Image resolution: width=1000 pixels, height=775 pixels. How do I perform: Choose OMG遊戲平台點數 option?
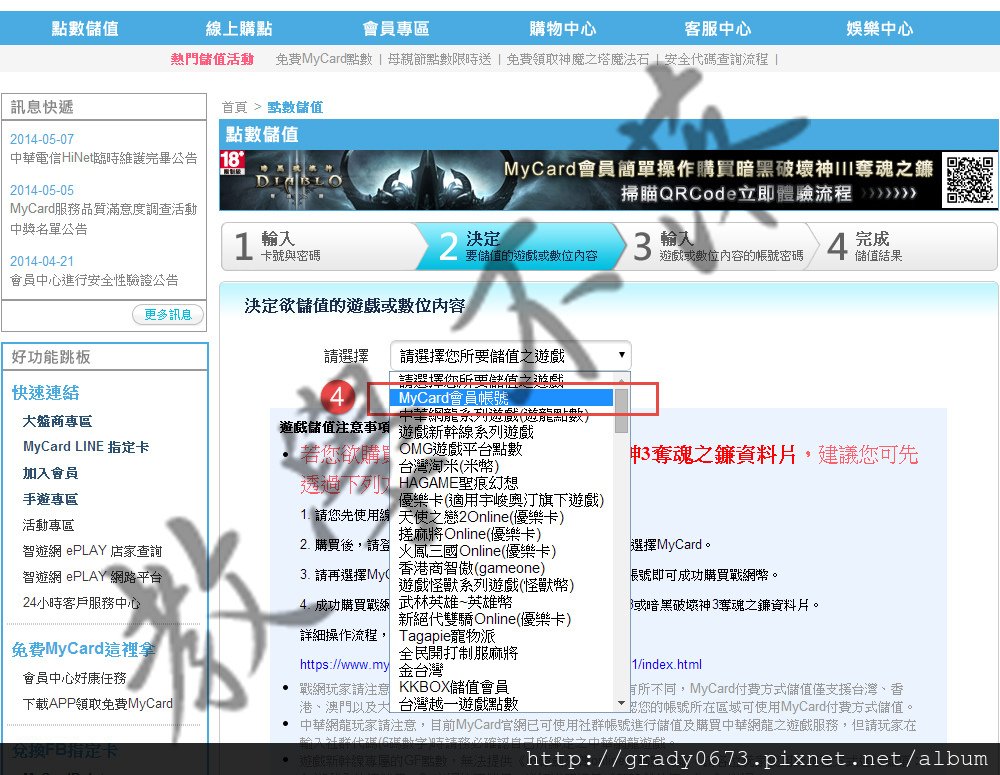click(502, 449)
